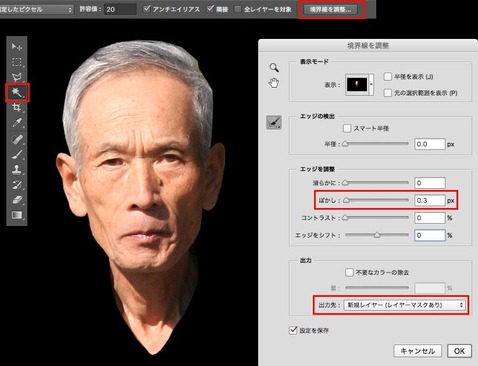This screenshot has width=478, height=366.
Task: Open the 表示 view mode dropdown
Action: pos(371,84)
